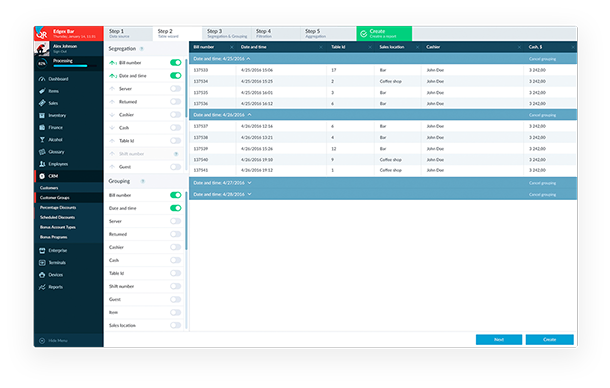Open Inventory via its box icon
The image size is (610, 388).
(42, 115)
